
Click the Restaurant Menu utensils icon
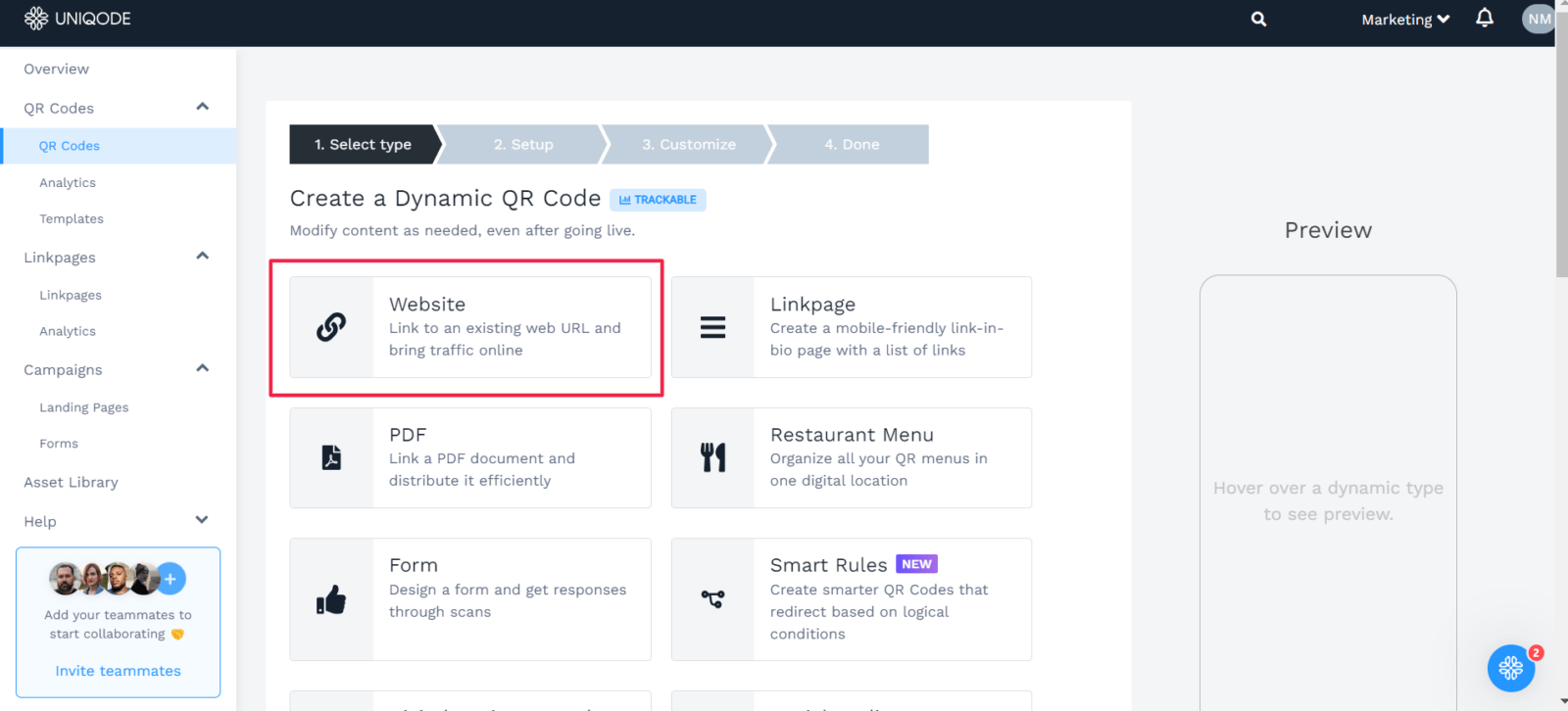712,457
